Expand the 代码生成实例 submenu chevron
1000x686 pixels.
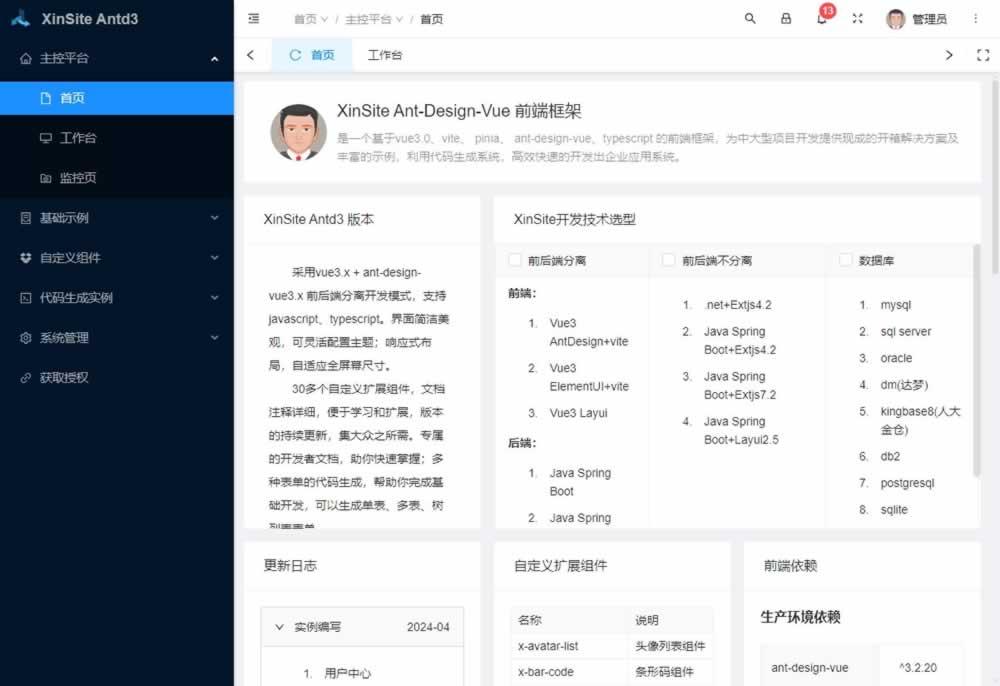[214, 298]
